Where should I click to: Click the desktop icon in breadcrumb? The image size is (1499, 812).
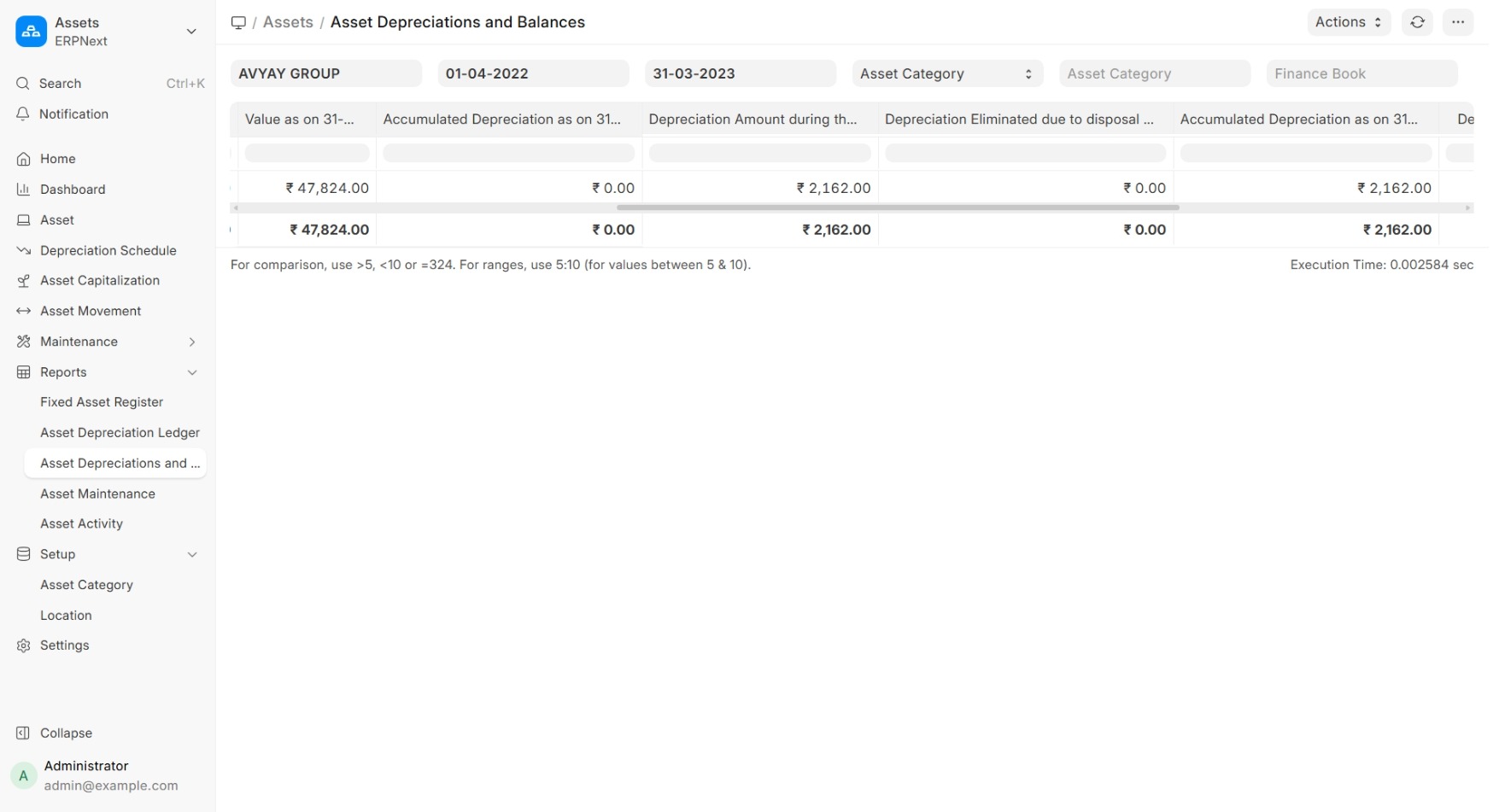tap(238, 22)
